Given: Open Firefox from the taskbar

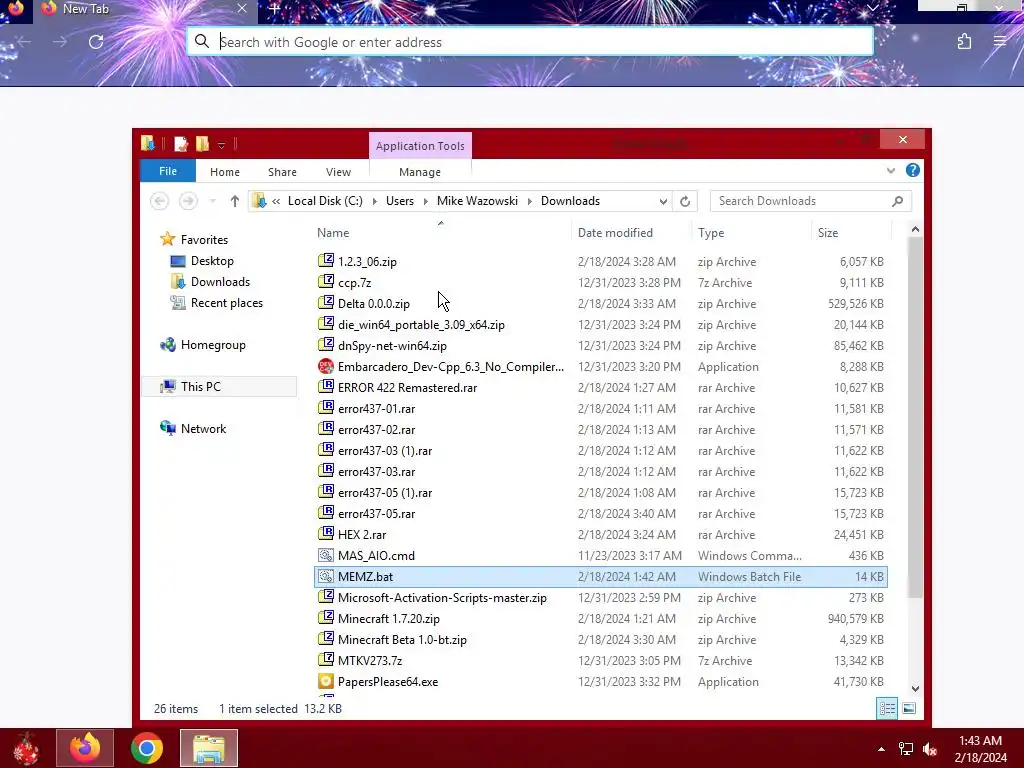Looking at the screenshot, I should (x=85, y=748).
